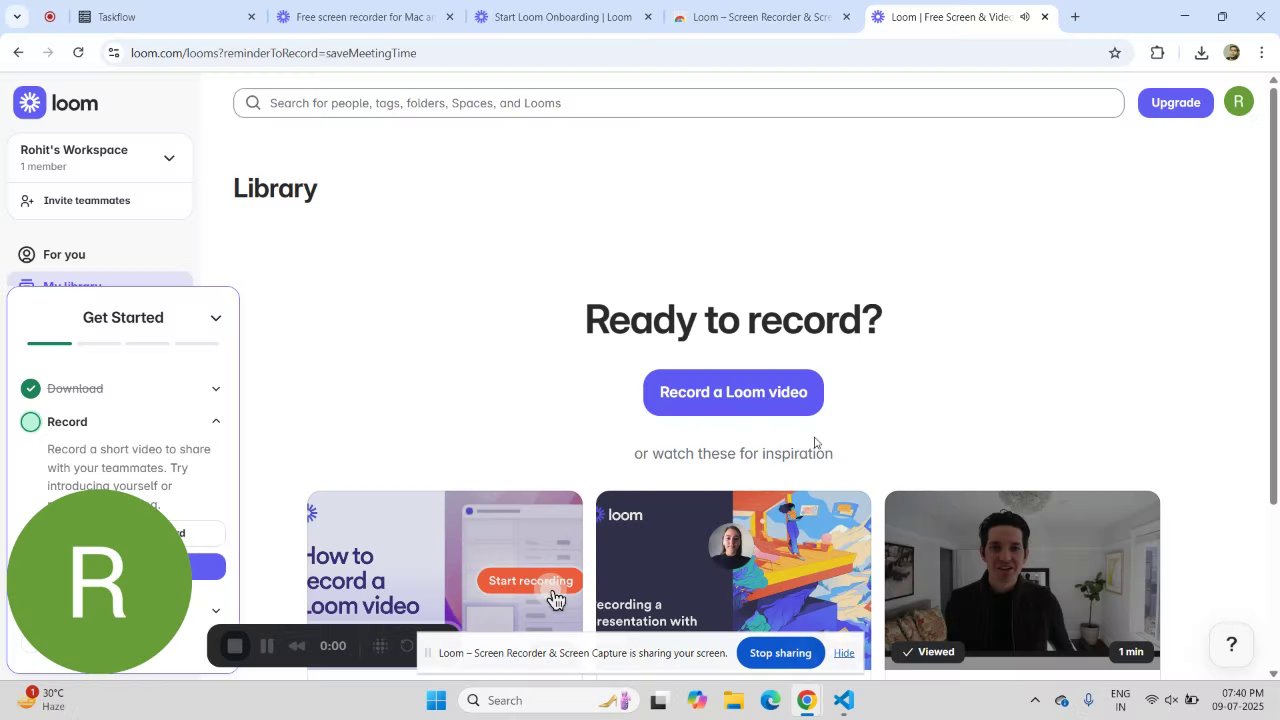Open File Explorer from the taskbar

point(733,701)
